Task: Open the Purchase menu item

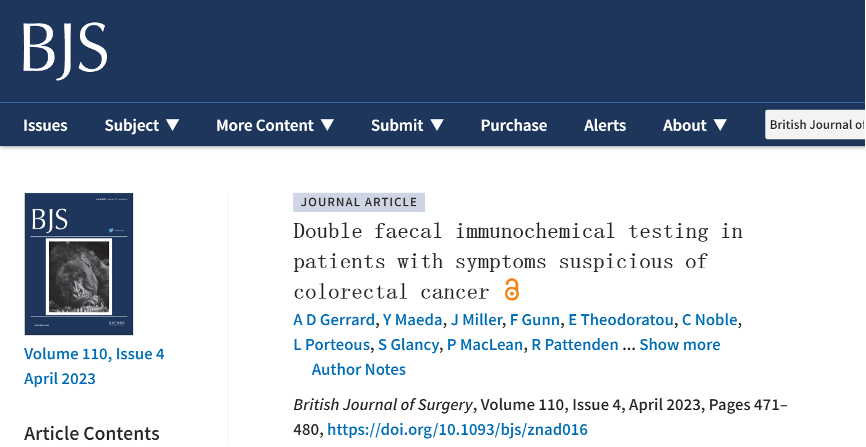Action: [514, 125]
